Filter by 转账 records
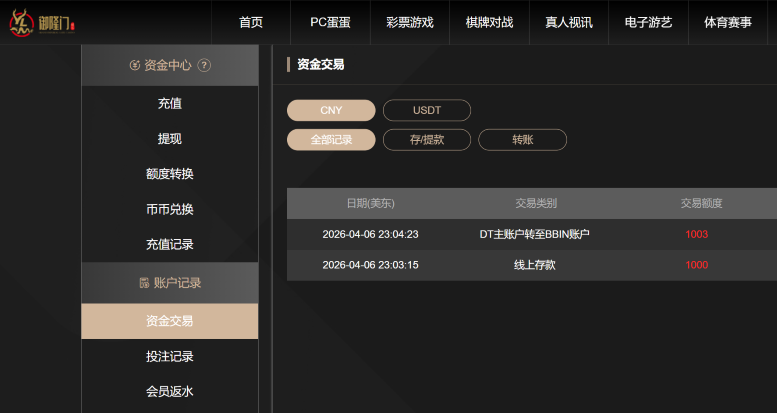 click(522, 140)
